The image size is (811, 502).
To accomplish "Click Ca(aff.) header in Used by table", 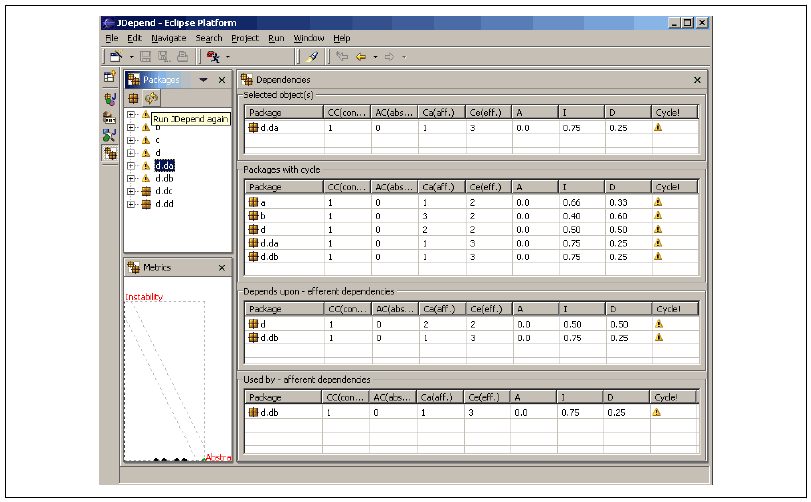I will [x=440, y=397].
